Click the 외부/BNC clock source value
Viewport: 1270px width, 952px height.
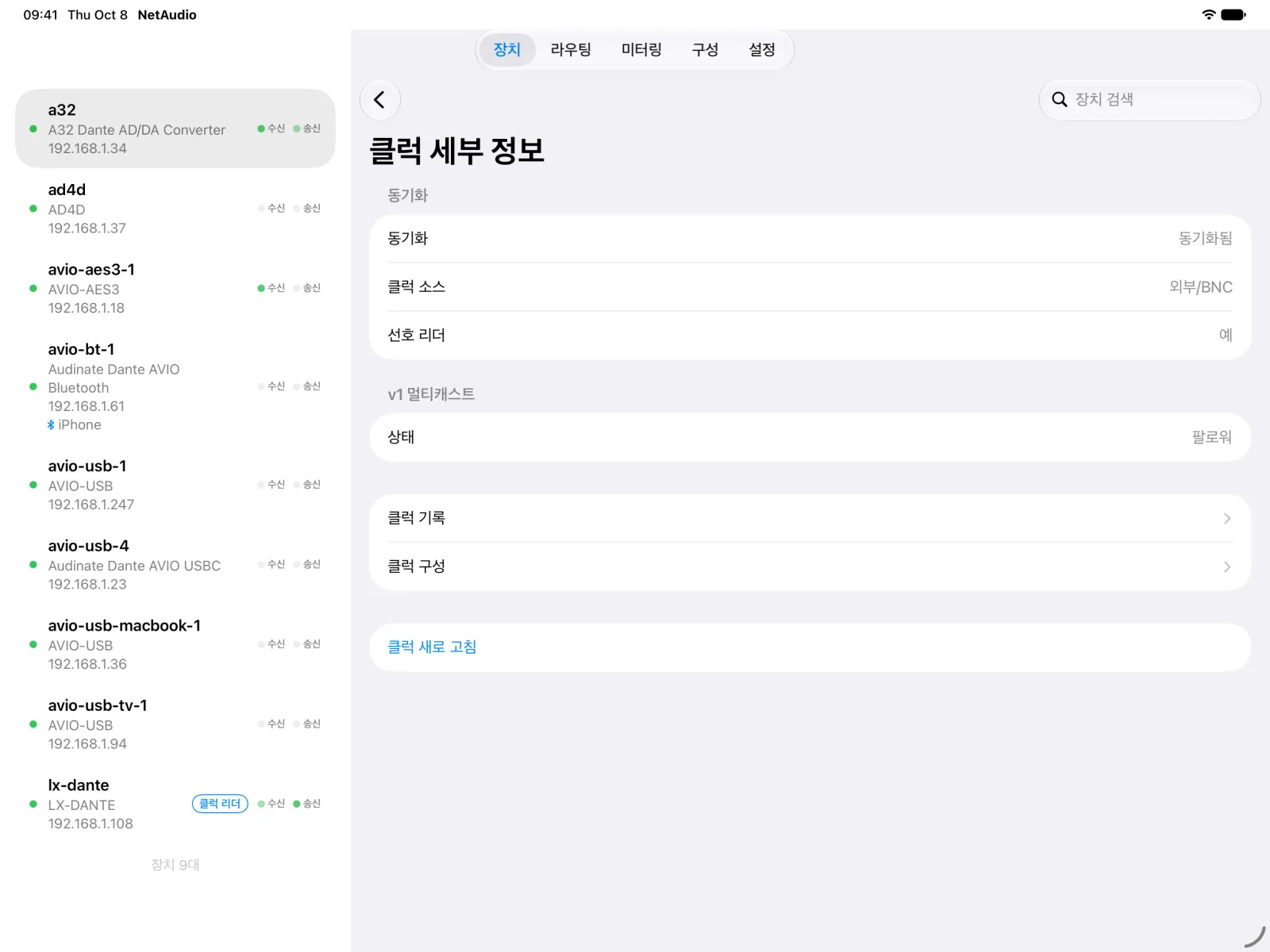[x=1200, y=287]
